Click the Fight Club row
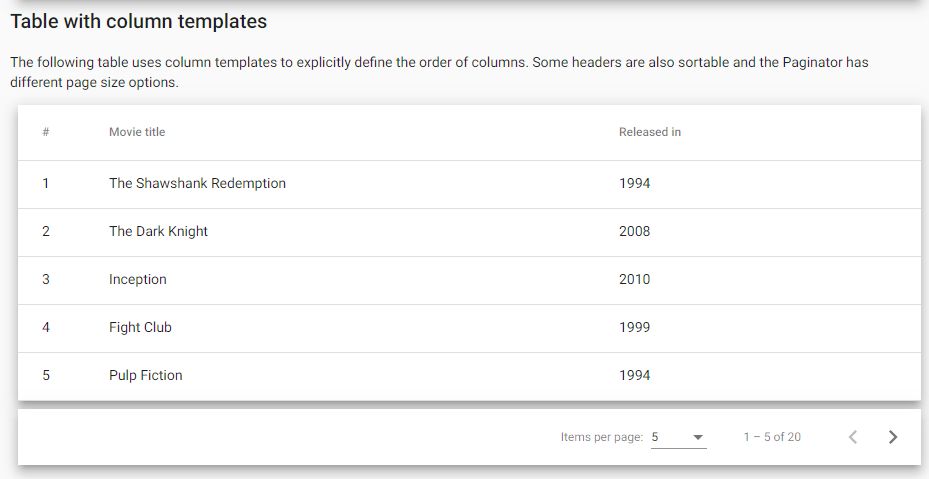Screen dimensions: 929x479 (469, 328)
